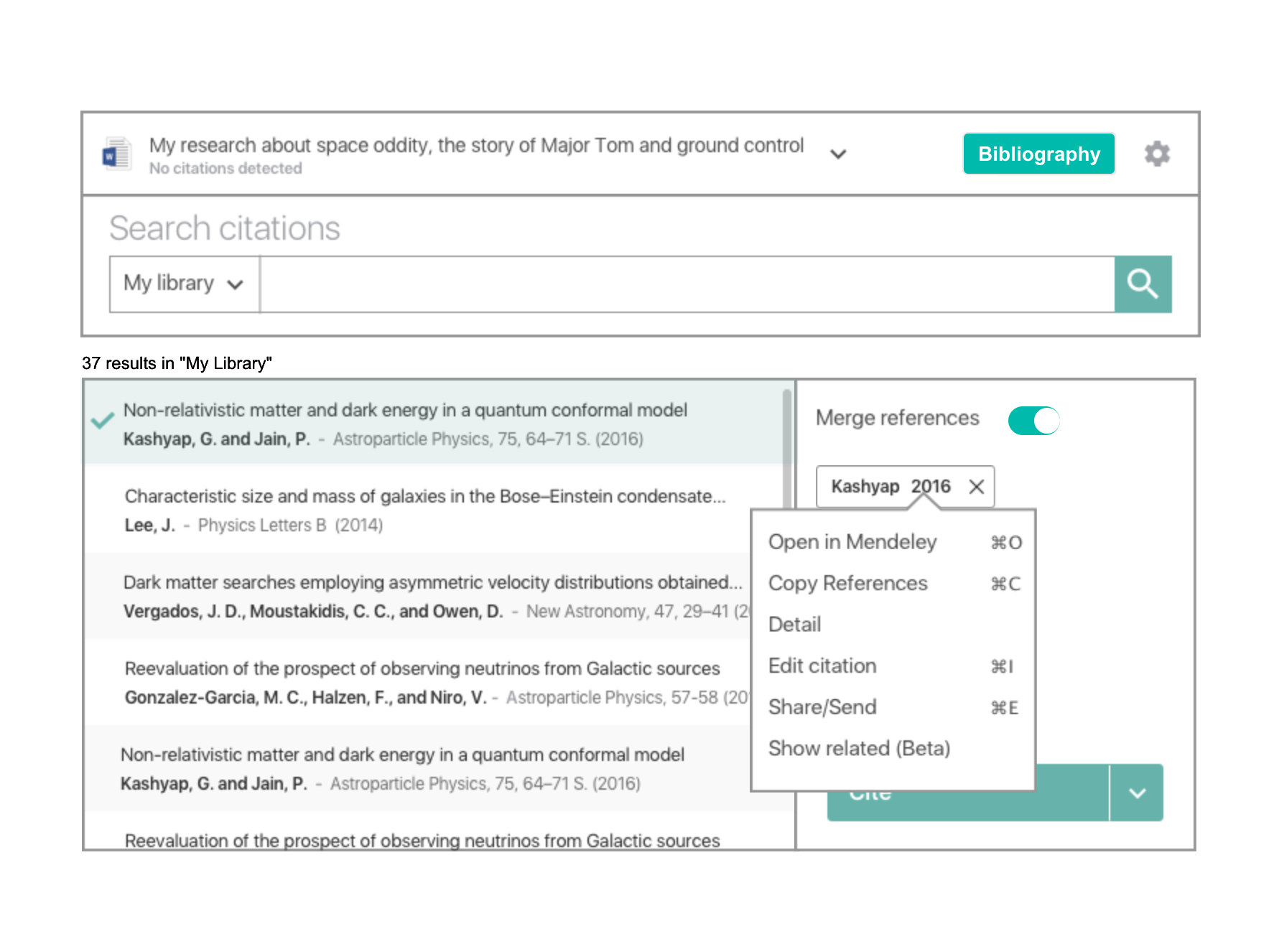The image size is (1269, 952).
Task: Expand the Cite button dropdown arrow
Action: click(1136, 793)
